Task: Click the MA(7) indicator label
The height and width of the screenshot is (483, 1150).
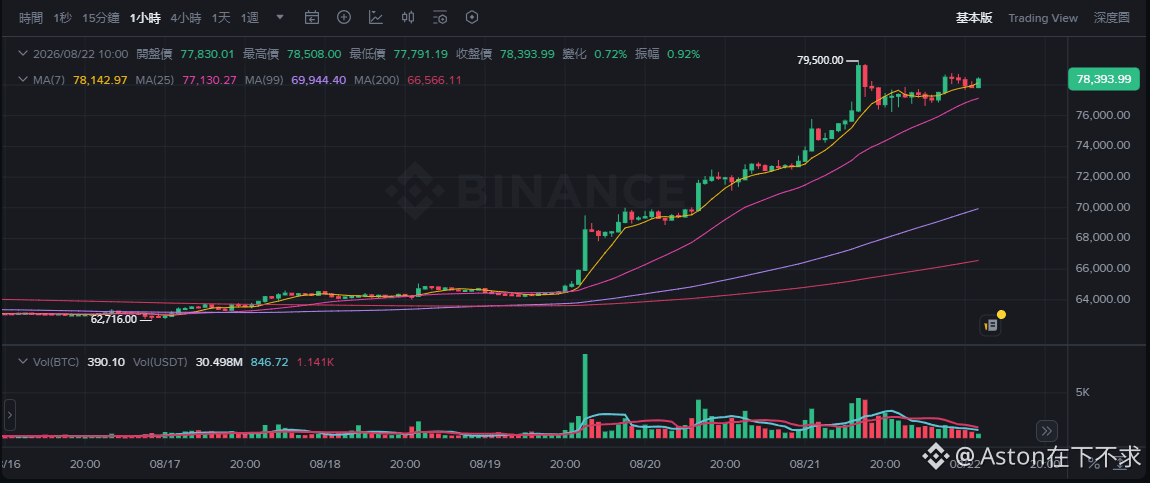Action: 51,79
